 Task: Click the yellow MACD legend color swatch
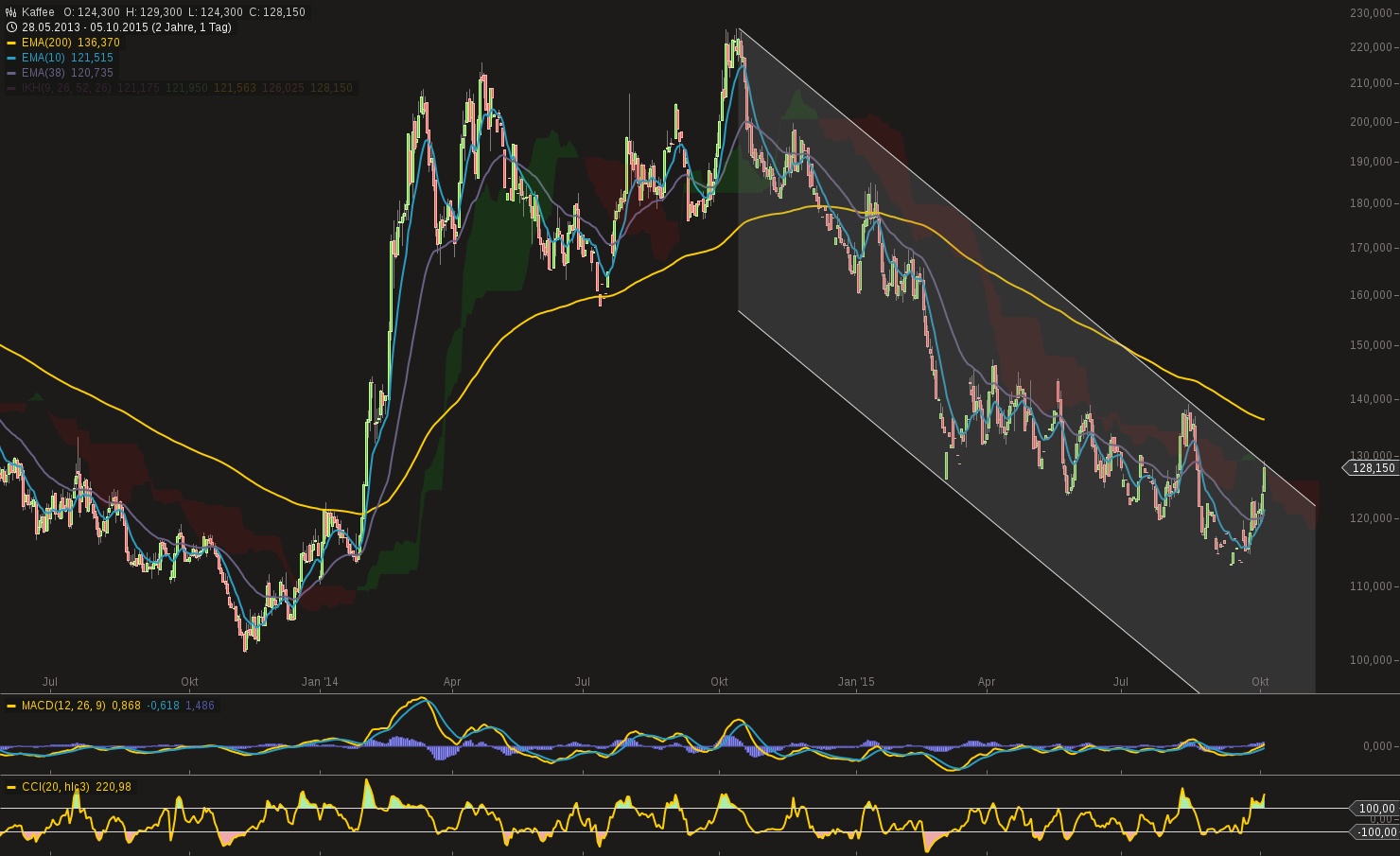11,706
